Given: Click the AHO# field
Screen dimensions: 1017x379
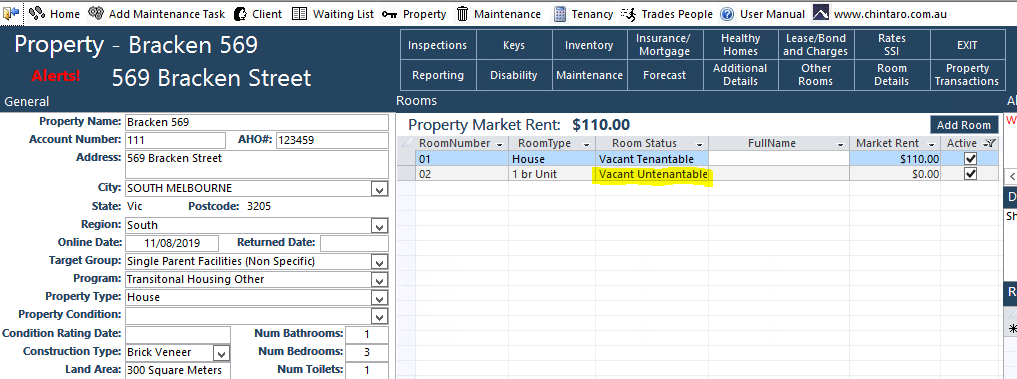Looking at the screenshot, I should 332,140.
